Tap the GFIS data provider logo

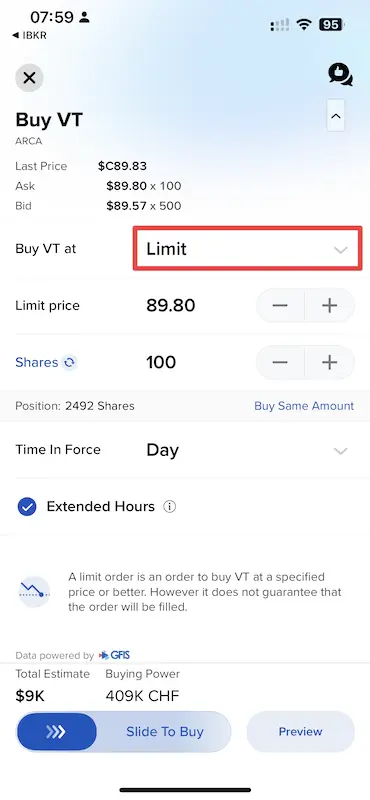(x=114, y=655)
